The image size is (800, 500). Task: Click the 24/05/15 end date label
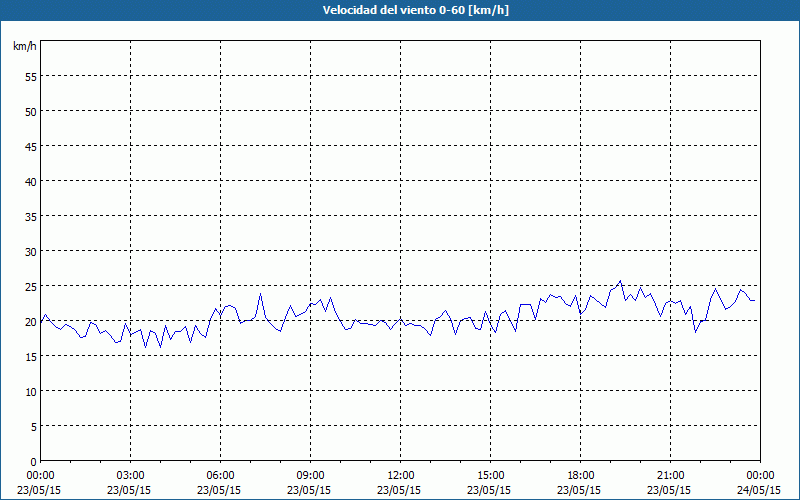(759, 490)
